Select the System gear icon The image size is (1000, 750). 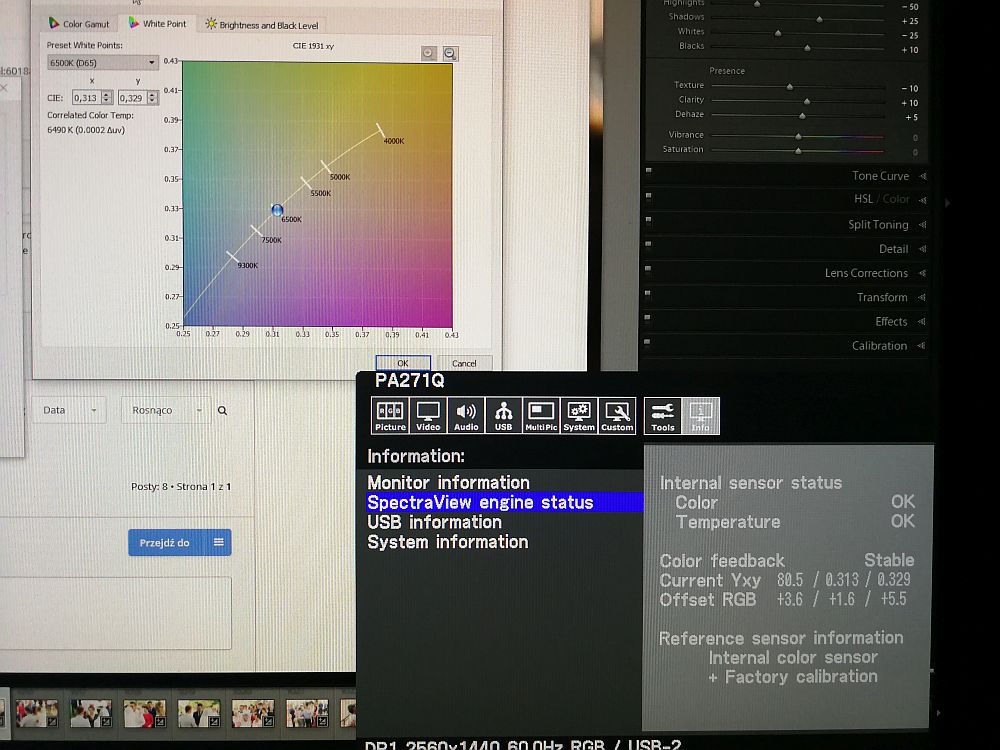click(x=579, y=415)
